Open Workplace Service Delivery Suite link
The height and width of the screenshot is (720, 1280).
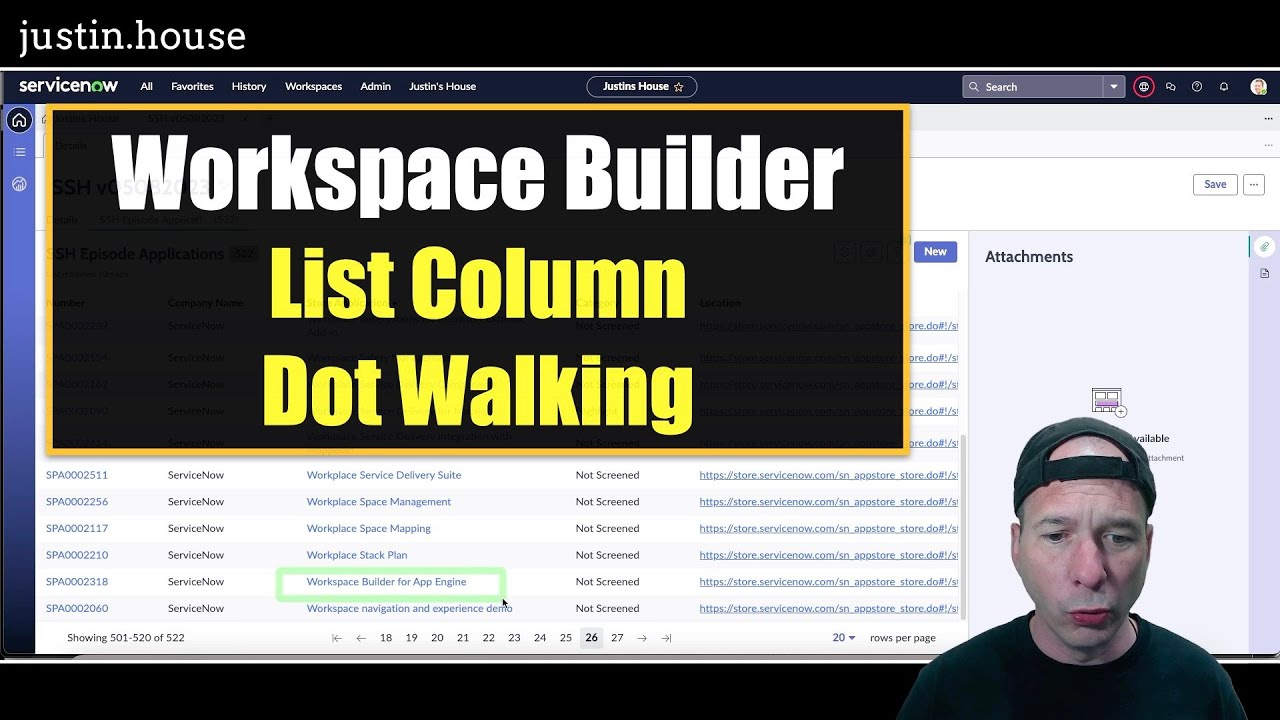[384, 475]
